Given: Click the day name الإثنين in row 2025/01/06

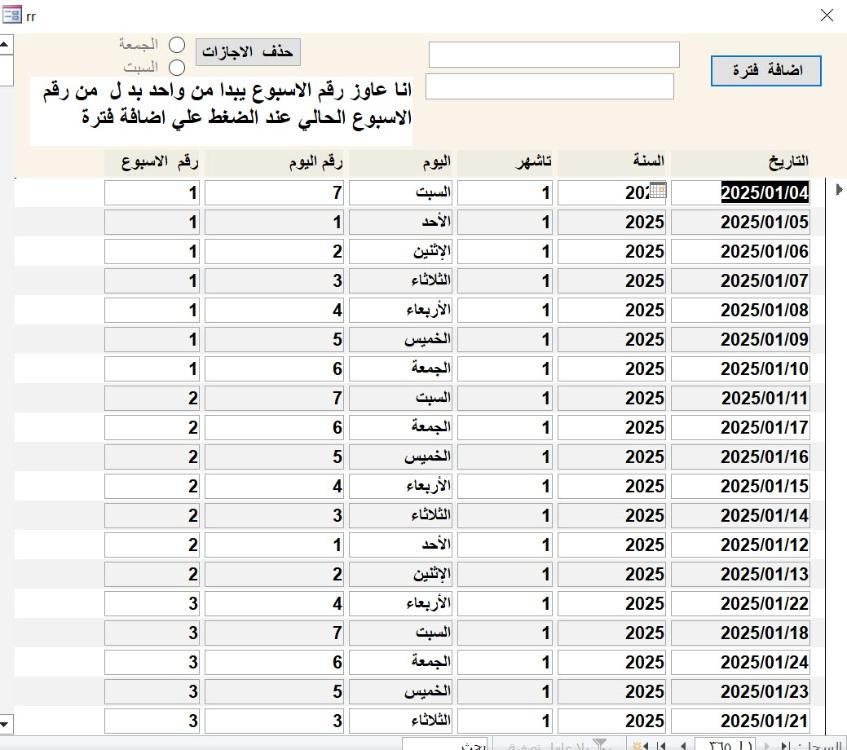Looking at the screenshot, I should [x=400, y=251].
